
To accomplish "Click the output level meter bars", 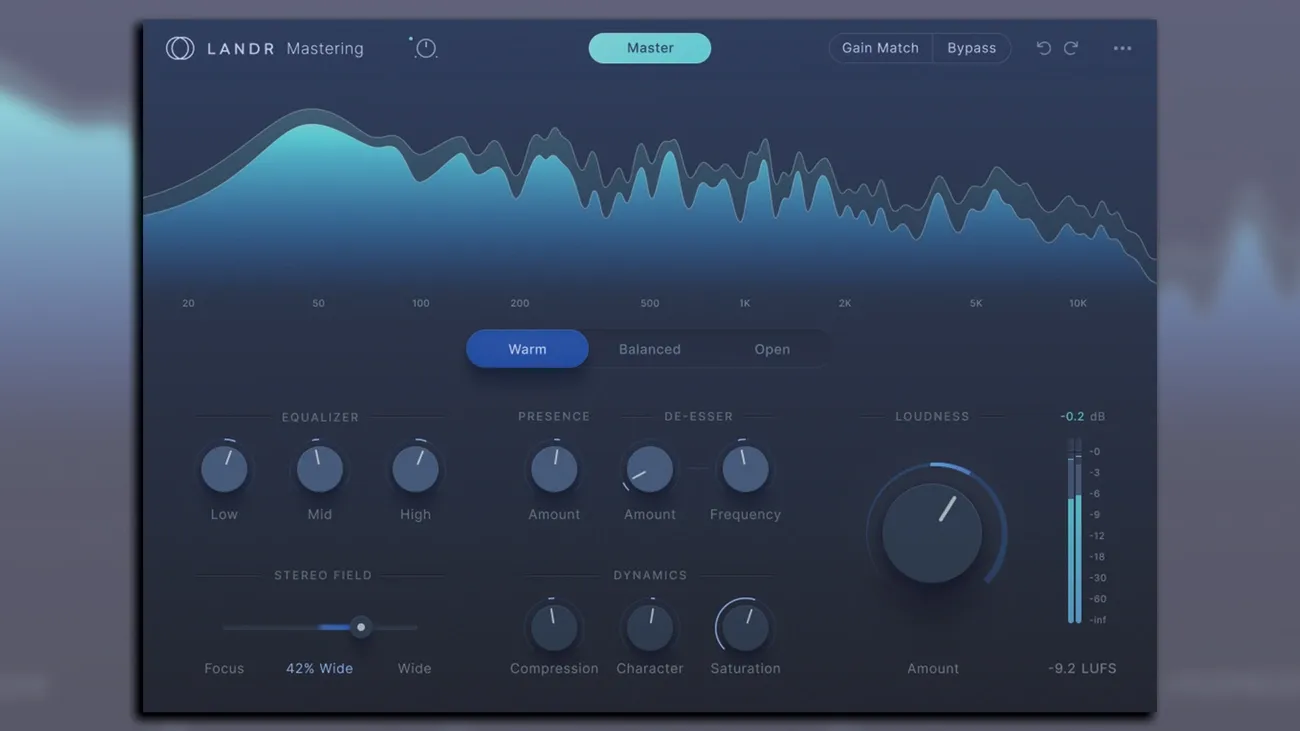I will pos(1074,531).
